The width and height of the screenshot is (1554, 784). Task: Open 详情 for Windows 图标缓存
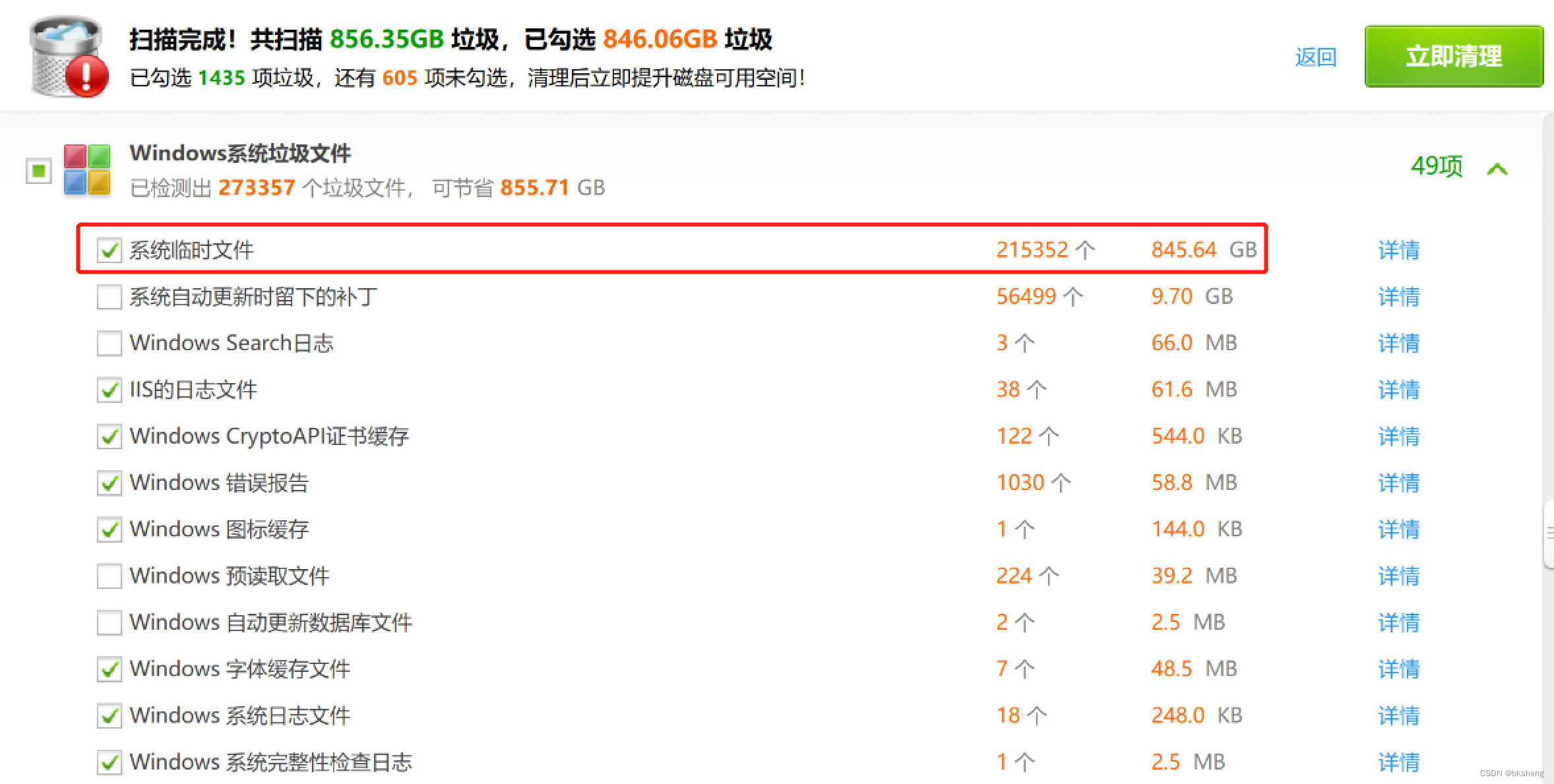point(1398,529)
